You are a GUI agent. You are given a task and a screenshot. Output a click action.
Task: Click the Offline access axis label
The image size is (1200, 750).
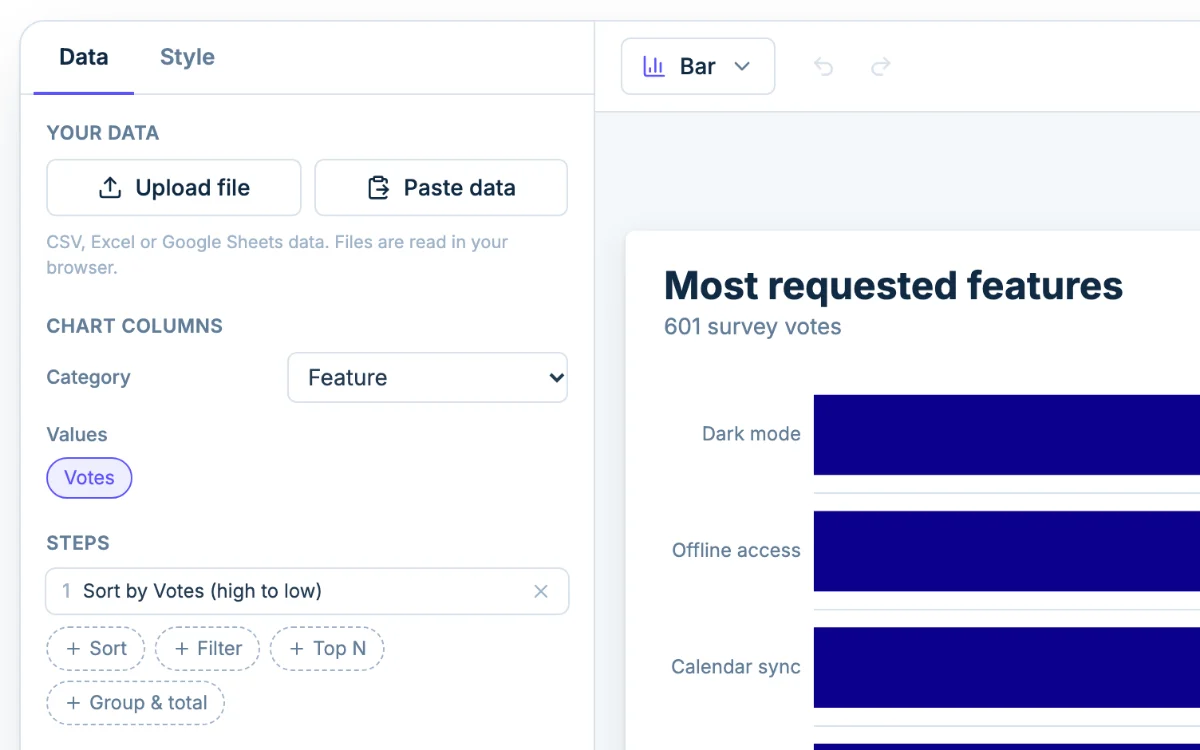(x=736, y=550)
